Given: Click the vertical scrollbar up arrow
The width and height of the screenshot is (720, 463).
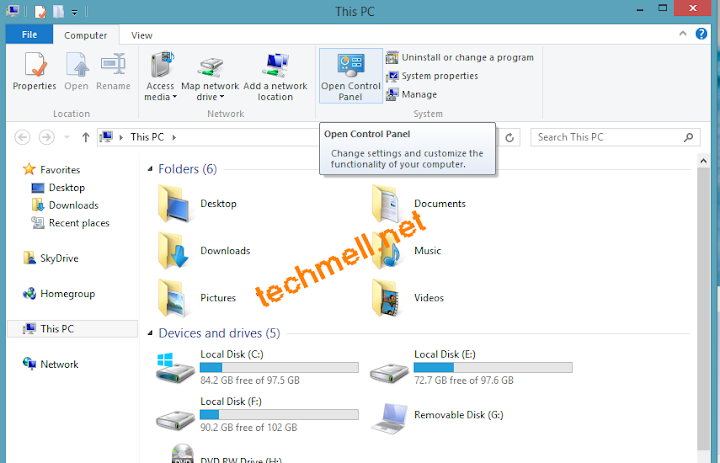Looking at the screenshot, I should [703, 161].
